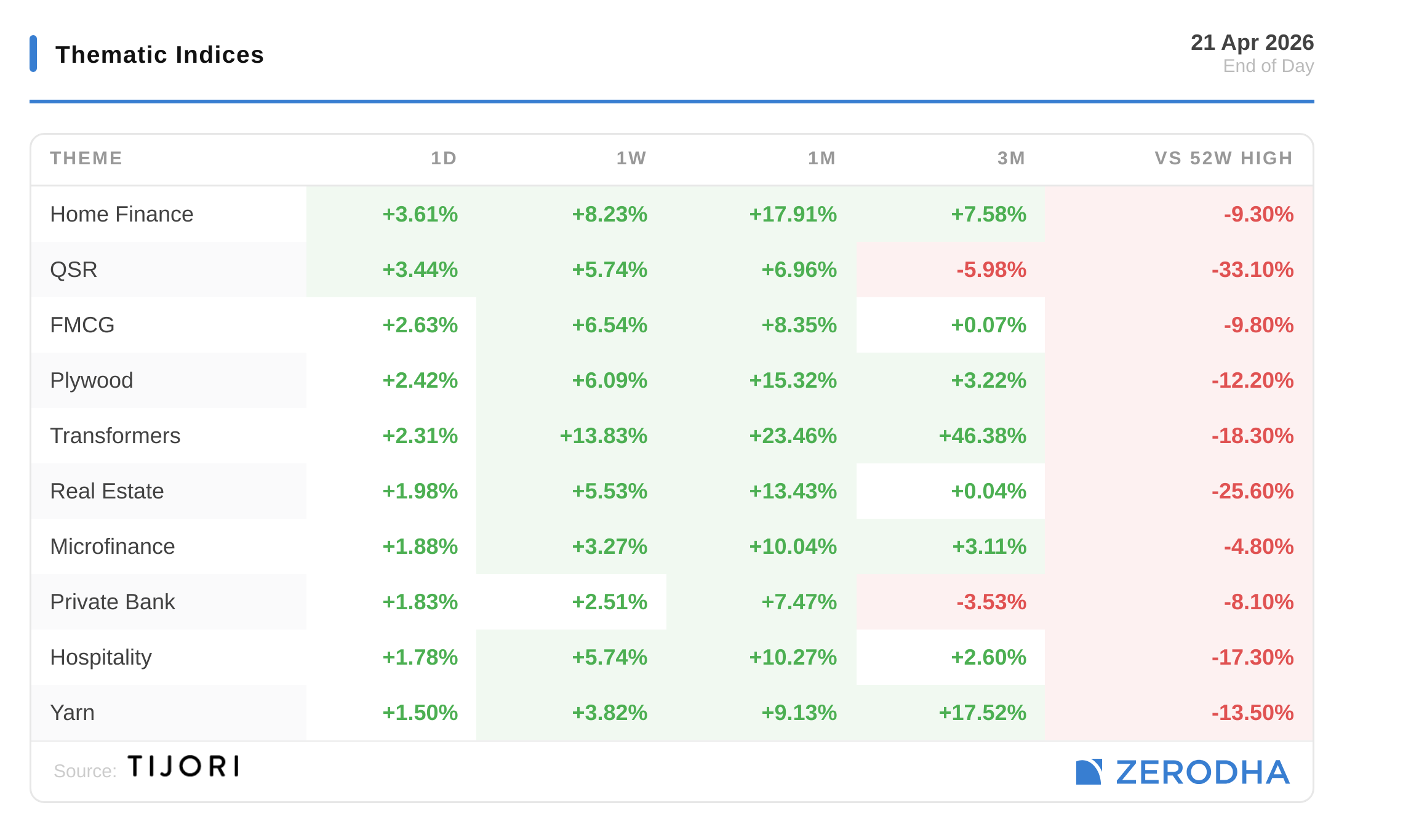The image size is (1403, 840).
Task: Click the THEME column header
Action: tap(86, 158)
